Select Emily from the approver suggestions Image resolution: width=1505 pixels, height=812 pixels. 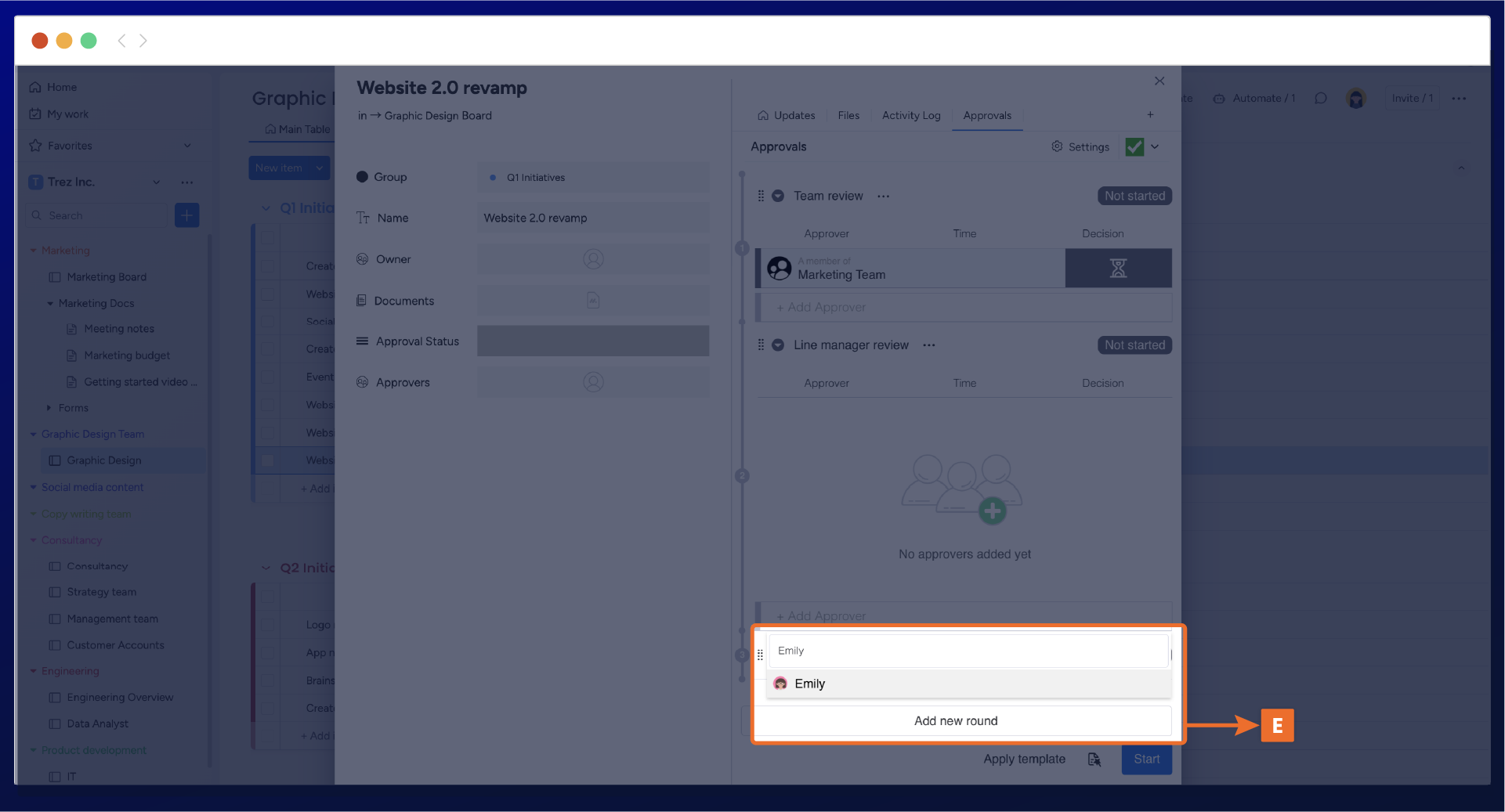point(809,684)
